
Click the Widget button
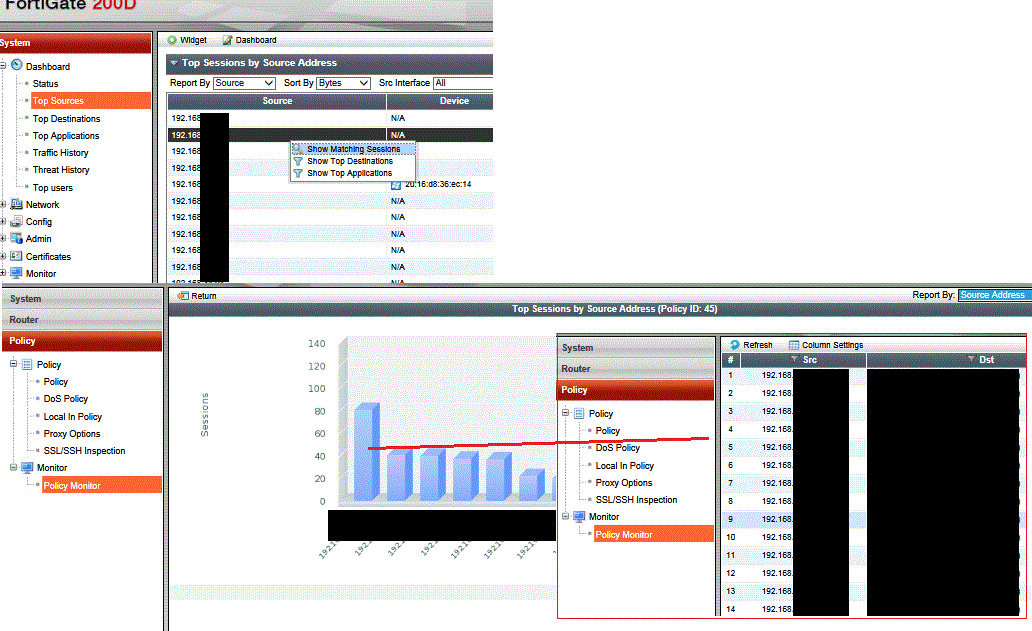pos(187,40)
